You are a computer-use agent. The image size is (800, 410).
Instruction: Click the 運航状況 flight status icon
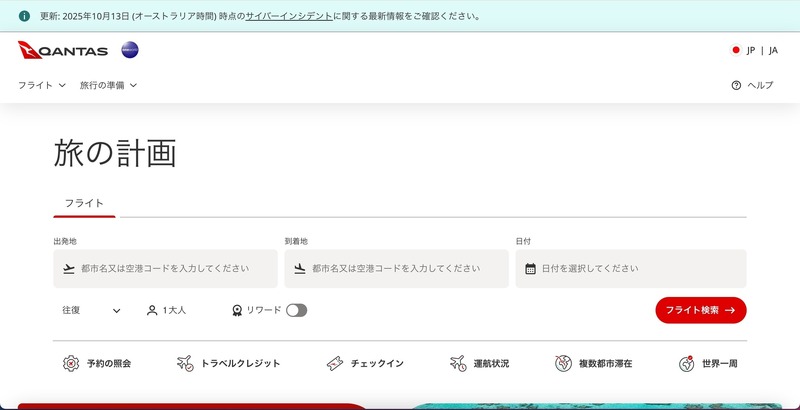458,363
